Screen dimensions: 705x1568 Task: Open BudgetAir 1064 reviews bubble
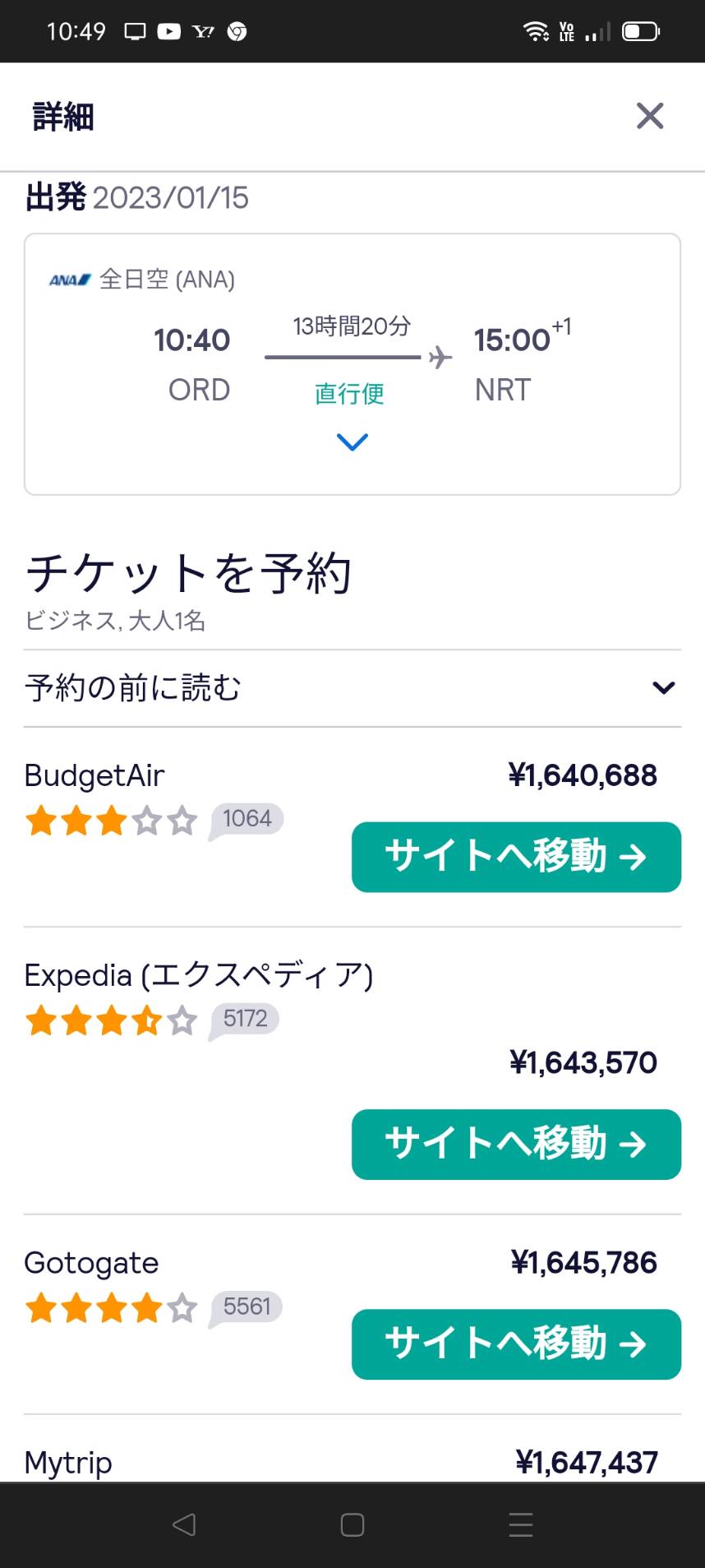(x=247, y=819)
